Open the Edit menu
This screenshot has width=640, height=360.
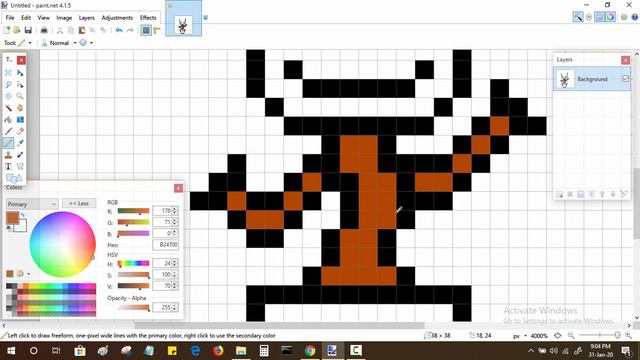(26, 18)
